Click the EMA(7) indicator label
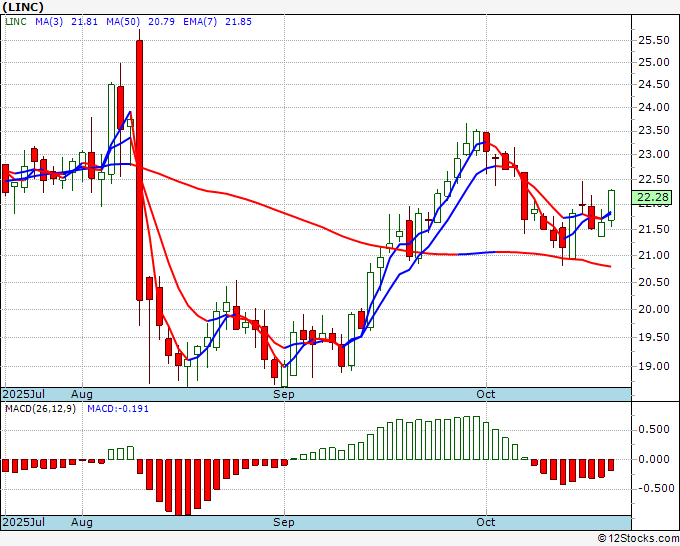Viewport: 680px width, 546px height. point(200,21)
